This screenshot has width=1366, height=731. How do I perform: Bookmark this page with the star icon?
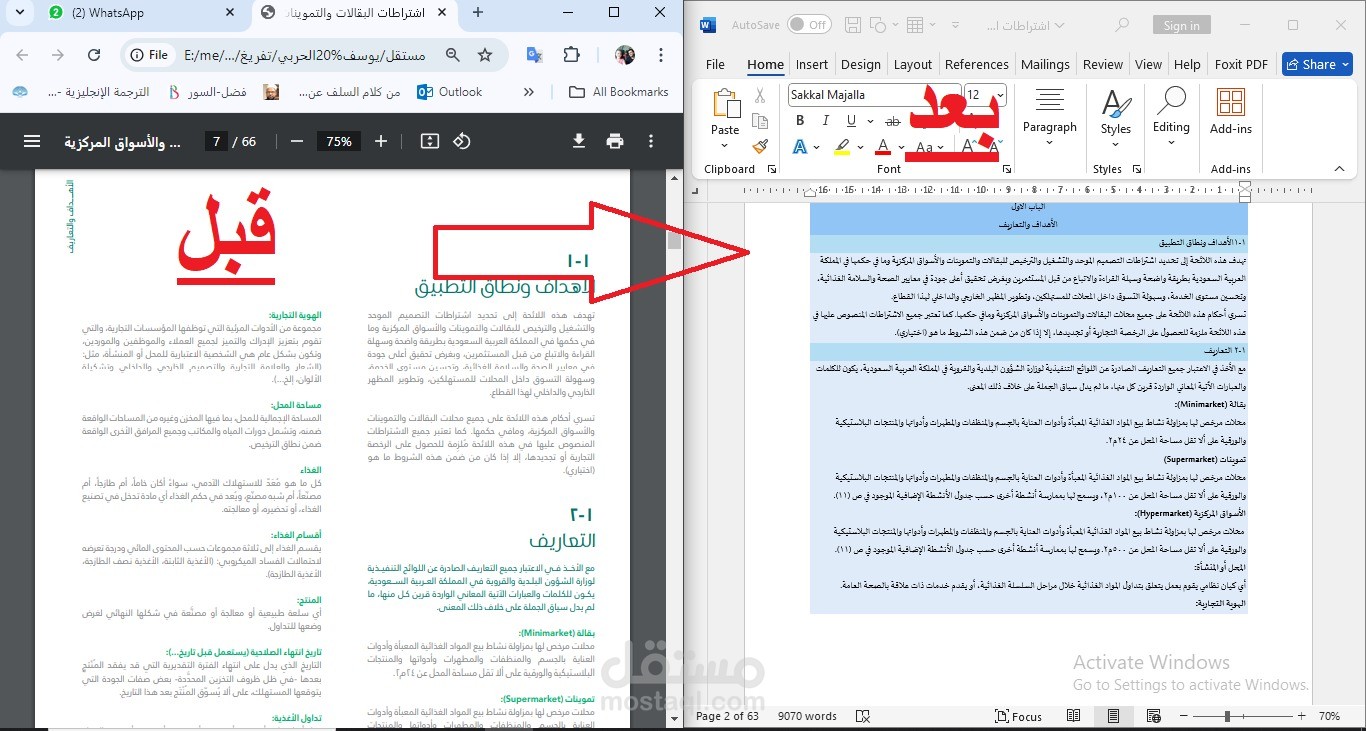pos(485,55)
